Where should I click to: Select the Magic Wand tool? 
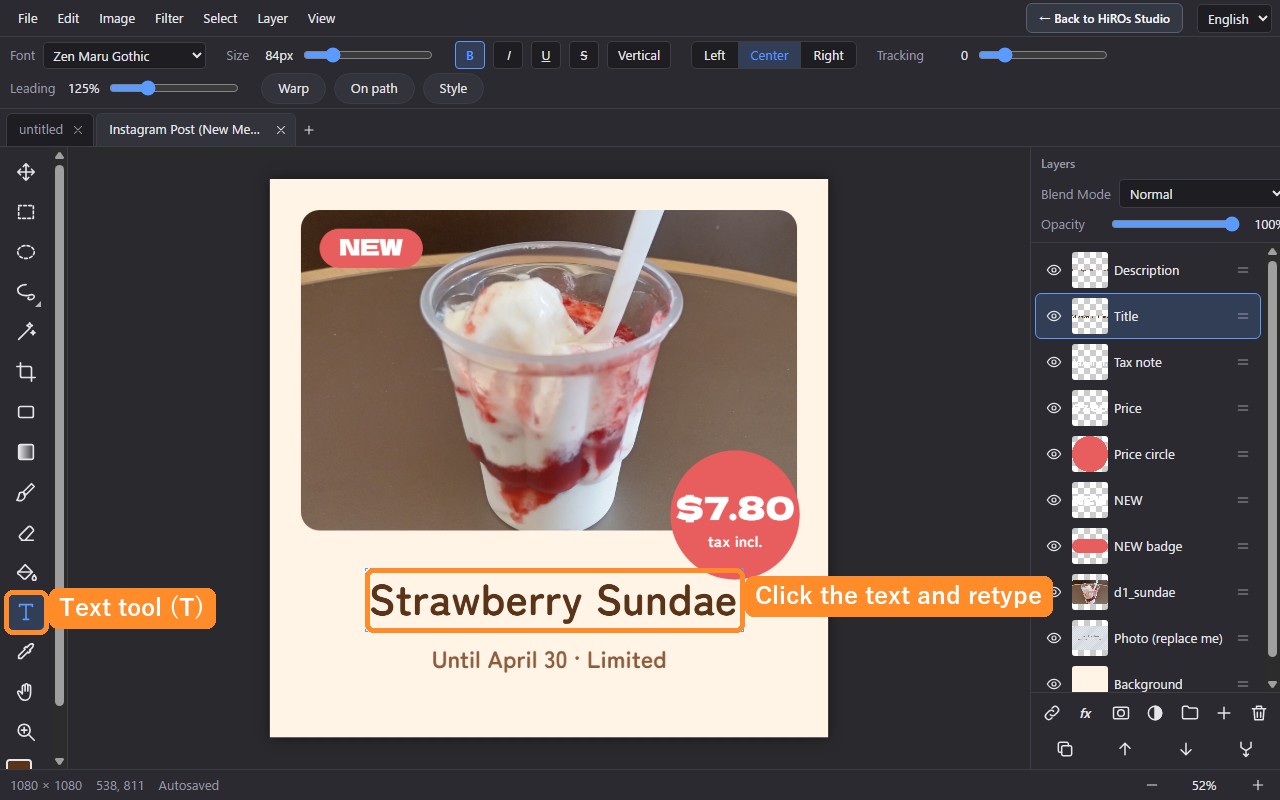(26, 332)
